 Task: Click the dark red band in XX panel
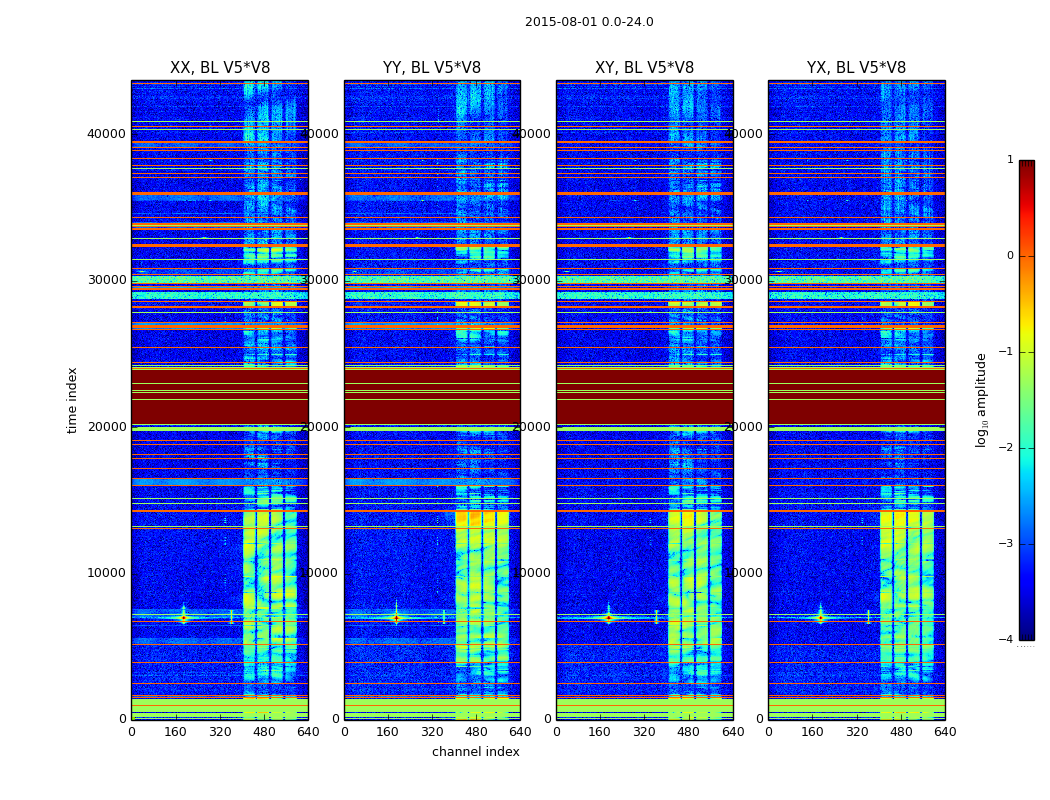[x=220, y=396]
